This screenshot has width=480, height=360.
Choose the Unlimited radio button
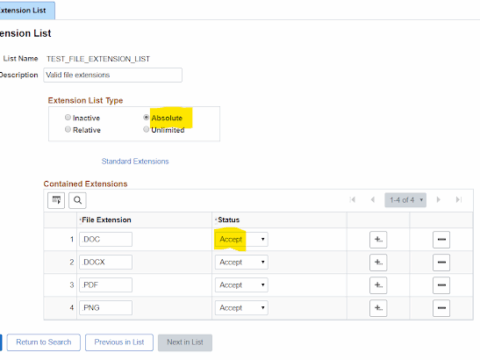coord(146,129)
